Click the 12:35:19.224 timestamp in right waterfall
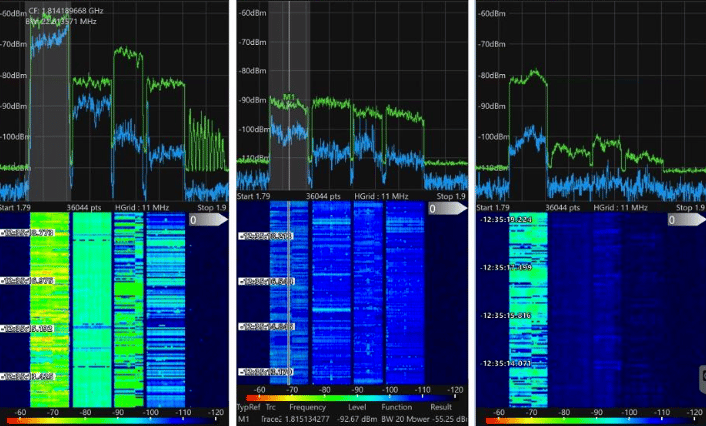Screen dimensions: 706x426 [x=506, y=220]
